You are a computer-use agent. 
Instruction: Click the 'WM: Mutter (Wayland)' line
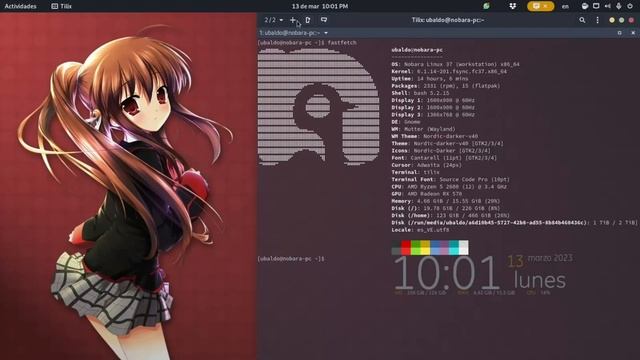click(423, 129)
